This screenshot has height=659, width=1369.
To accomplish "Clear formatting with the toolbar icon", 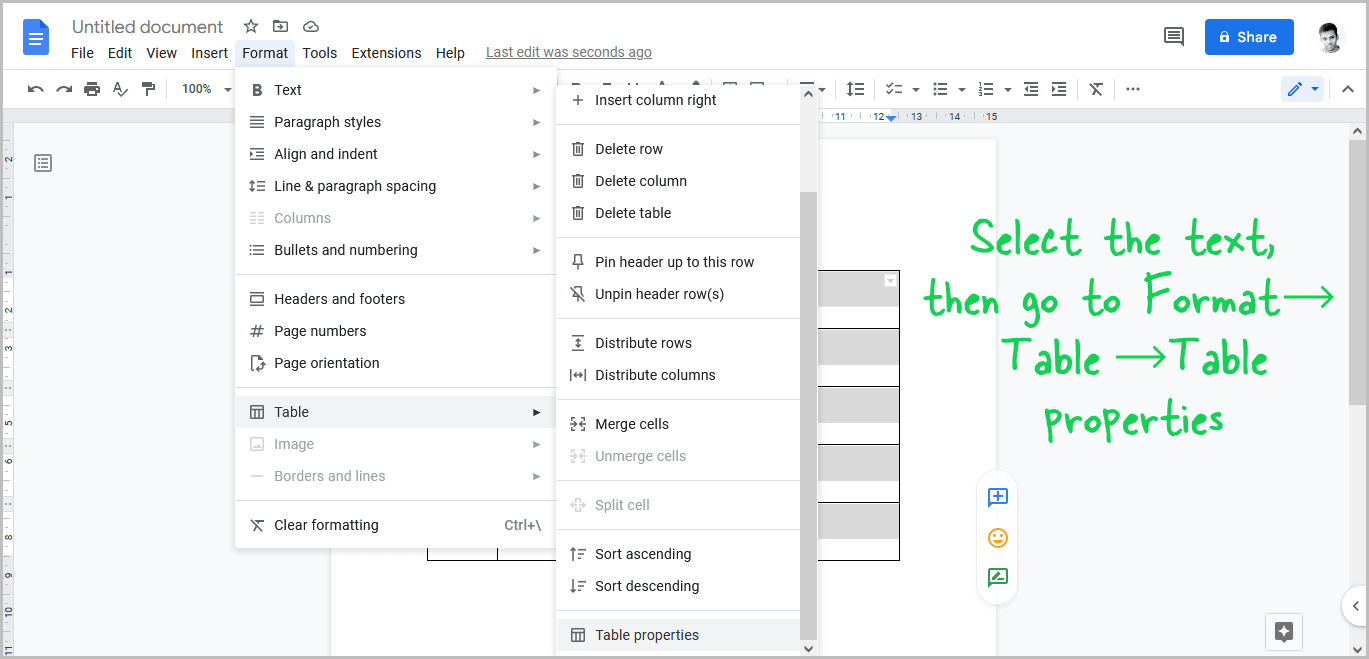I will point(1096,89).
